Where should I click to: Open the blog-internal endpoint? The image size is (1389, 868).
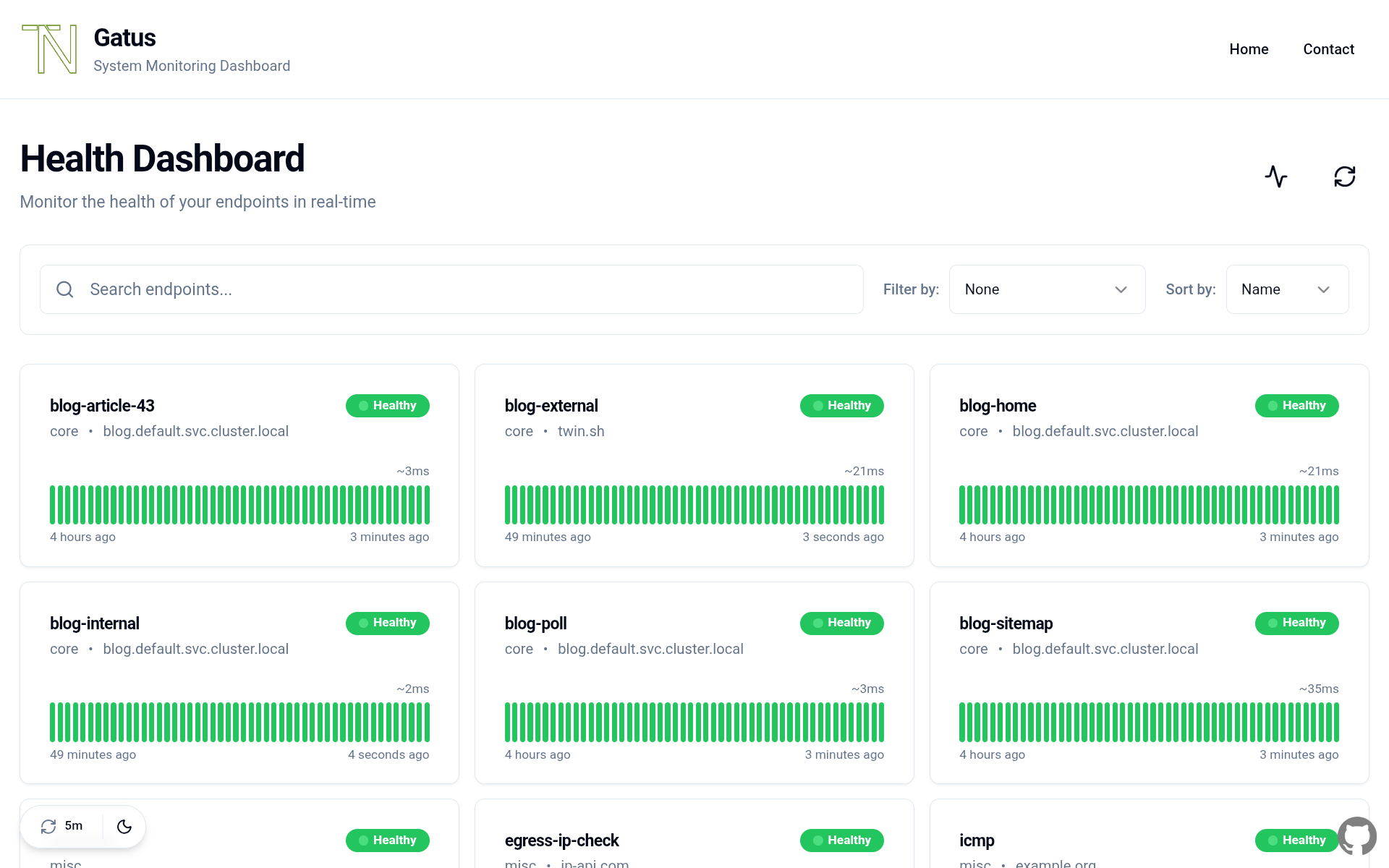[95, 624]
